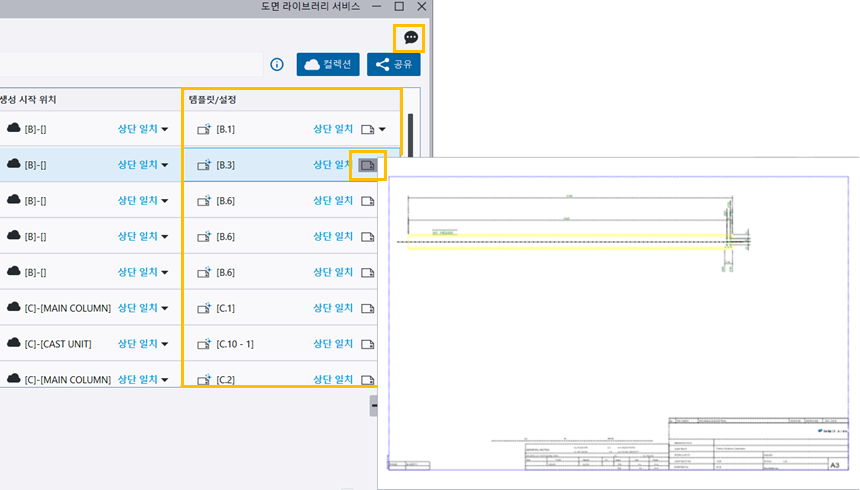
Task: Open 상단 일치 dropdown for [C]-[CAST UNIT]
Action: (x=143, y=343)
